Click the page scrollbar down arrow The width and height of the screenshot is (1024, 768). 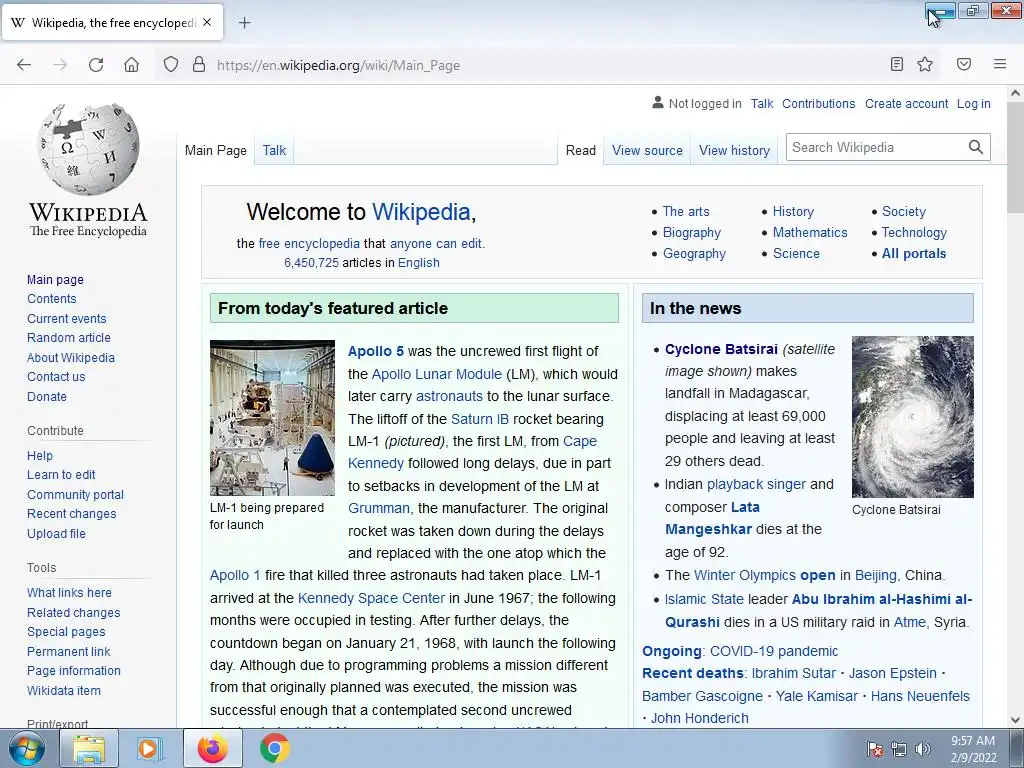[x=1016, y=720]
